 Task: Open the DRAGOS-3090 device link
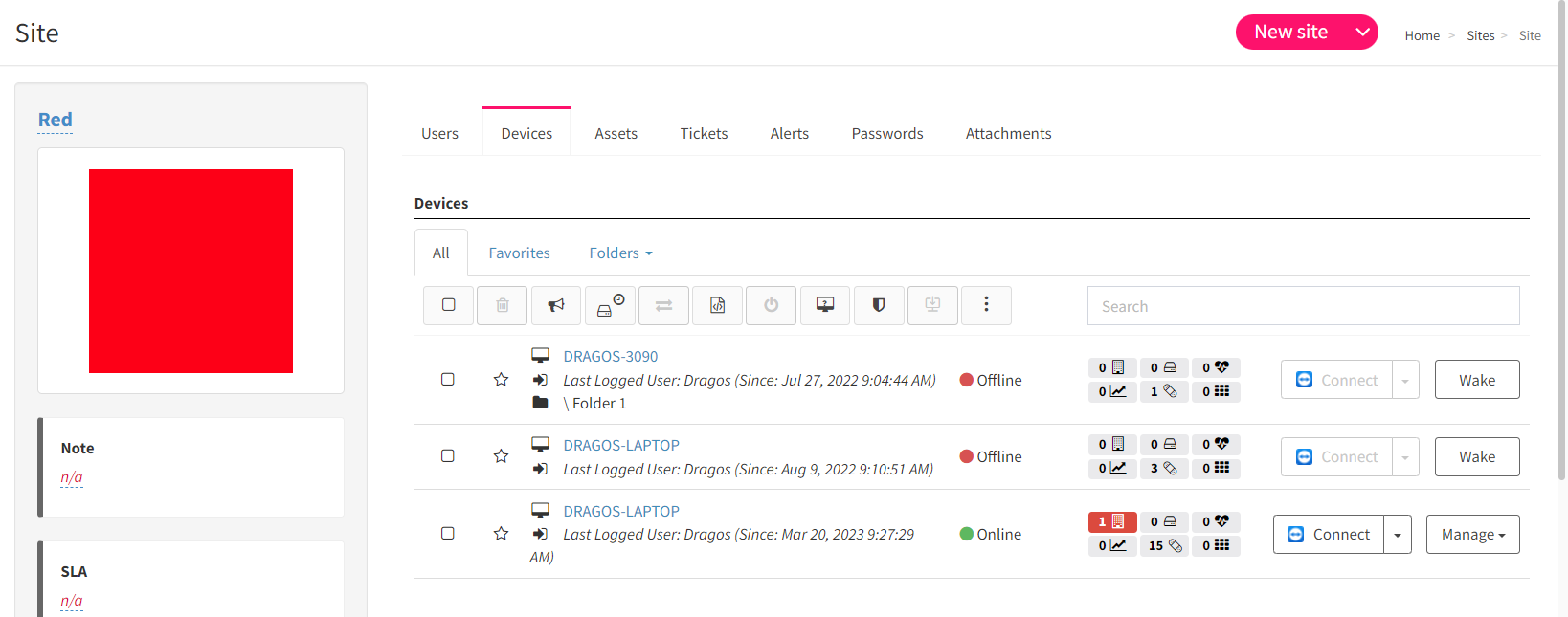click(611, 356)
